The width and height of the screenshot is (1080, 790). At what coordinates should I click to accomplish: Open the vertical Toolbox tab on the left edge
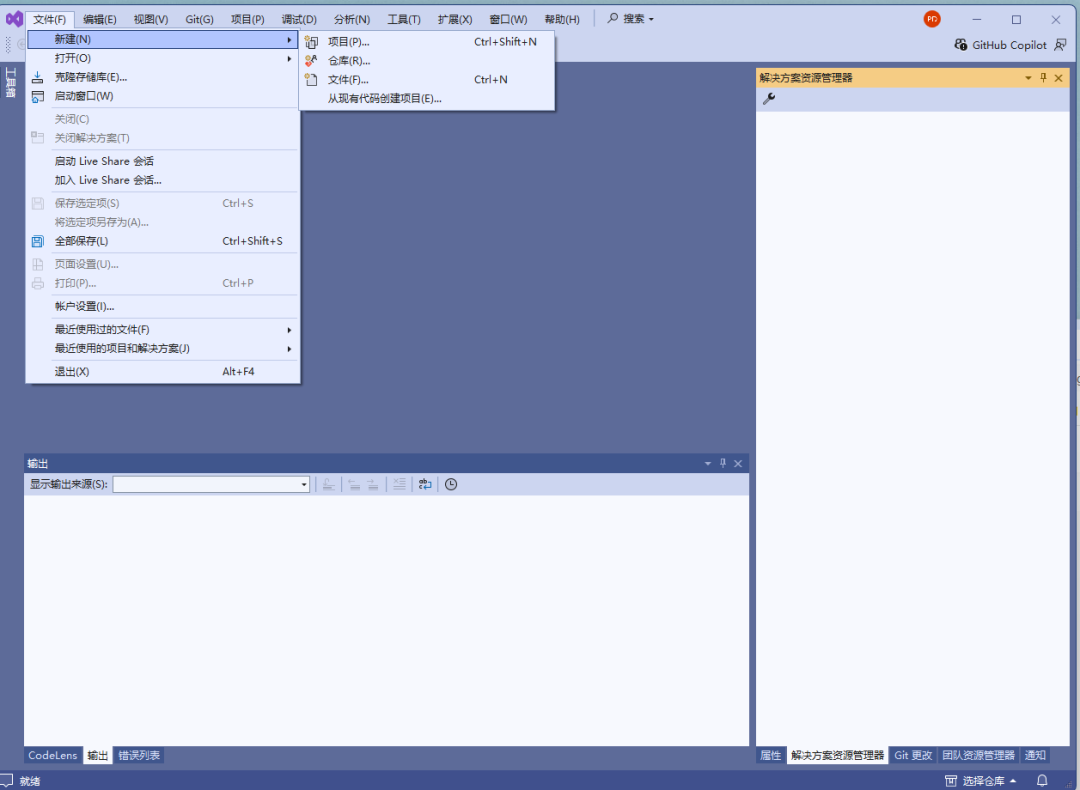pos(10,82)
